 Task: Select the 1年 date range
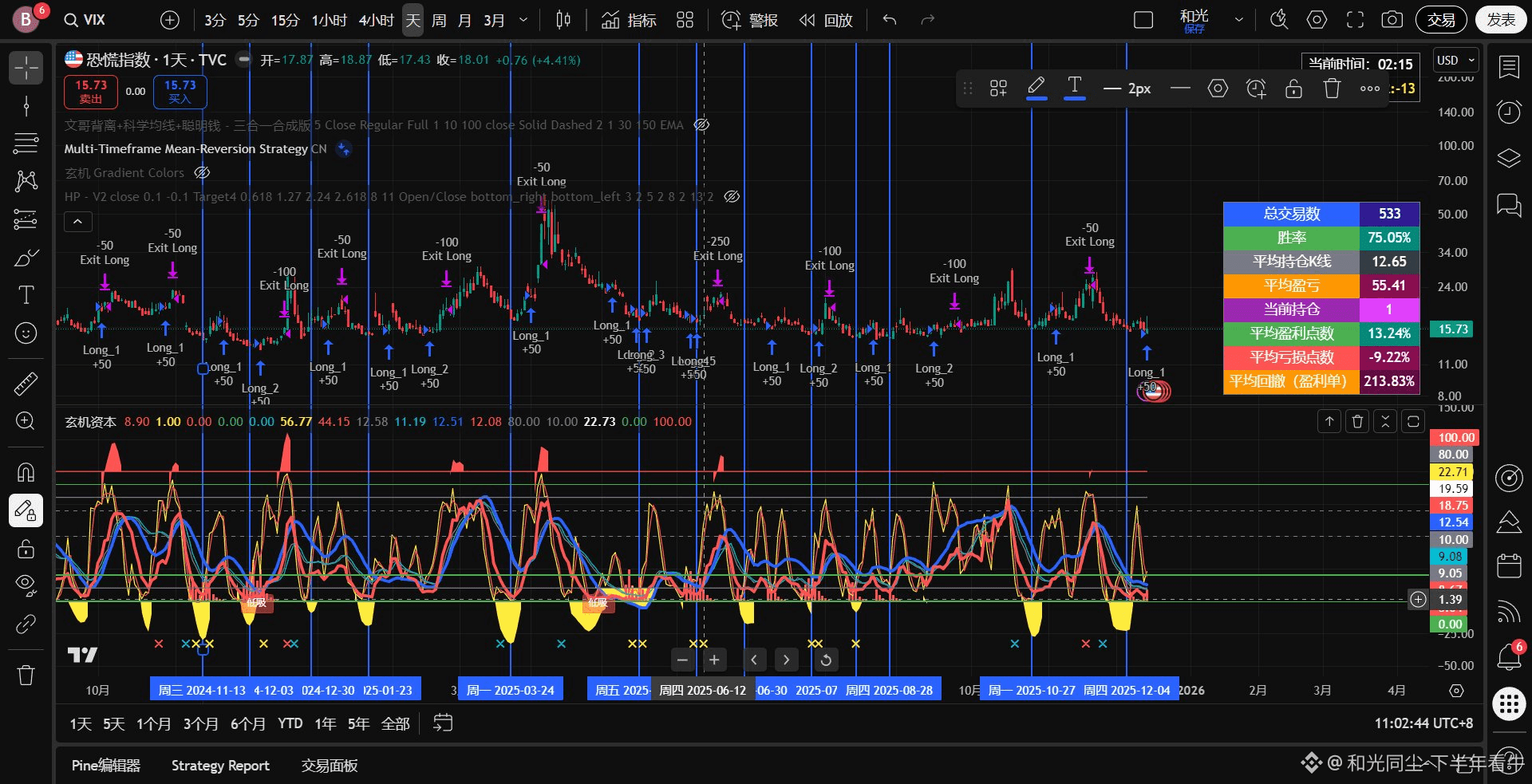[x=325, y=723]
